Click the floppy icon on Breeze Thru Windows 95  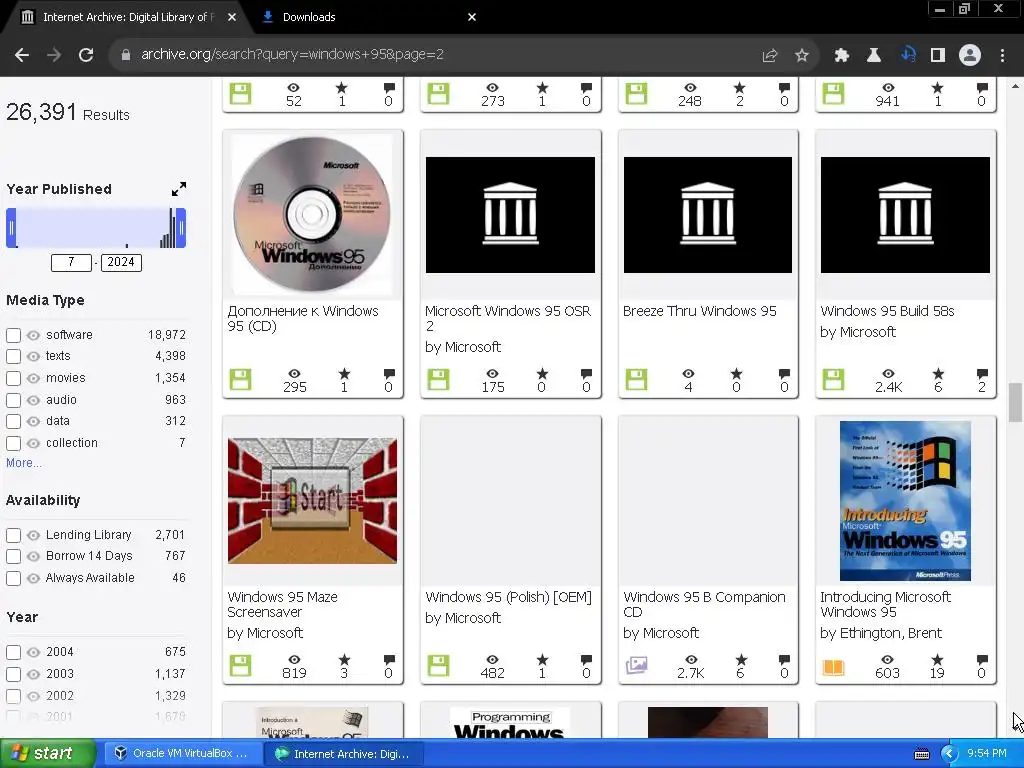click(x=636, y=379)
